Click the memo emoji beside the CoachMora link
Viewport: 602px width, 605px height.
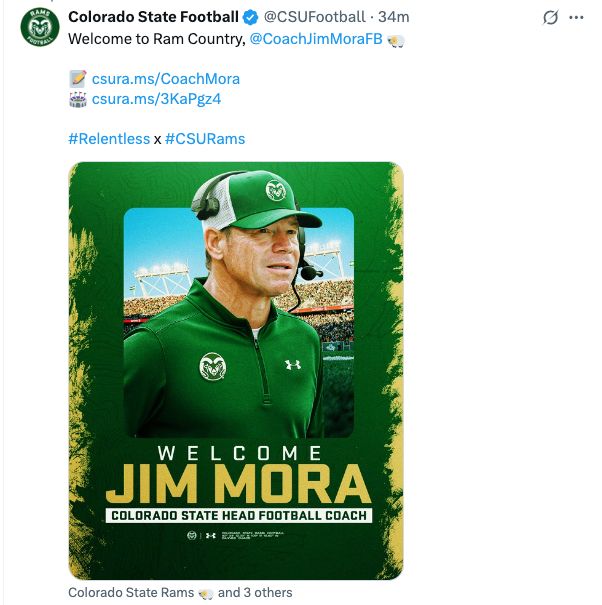[78, 78]
